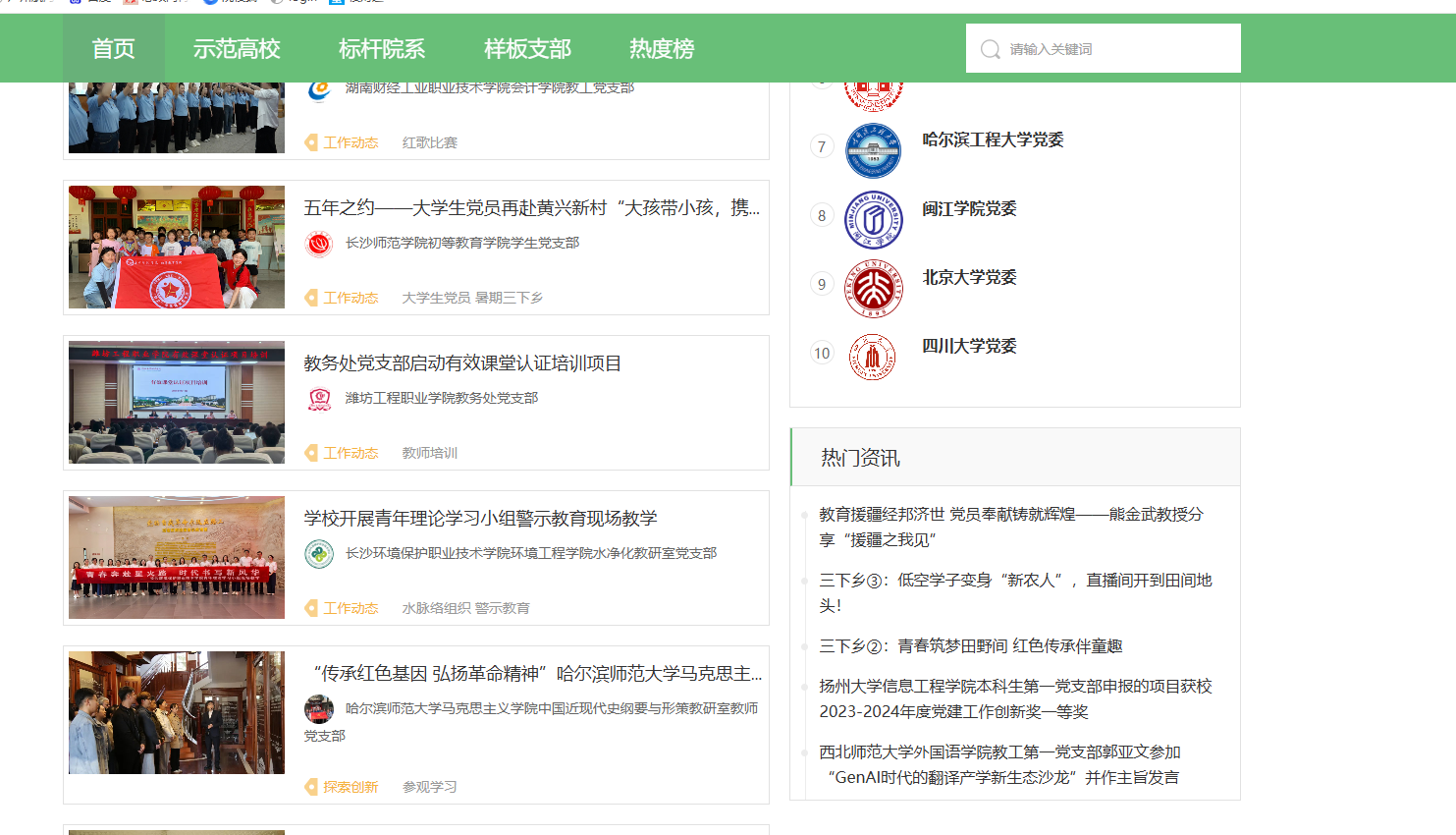Viewport: 1456px width, 835px height.
Task: Click 潍坊工程职业学院 branch logo icon
Action: point(319,399)
